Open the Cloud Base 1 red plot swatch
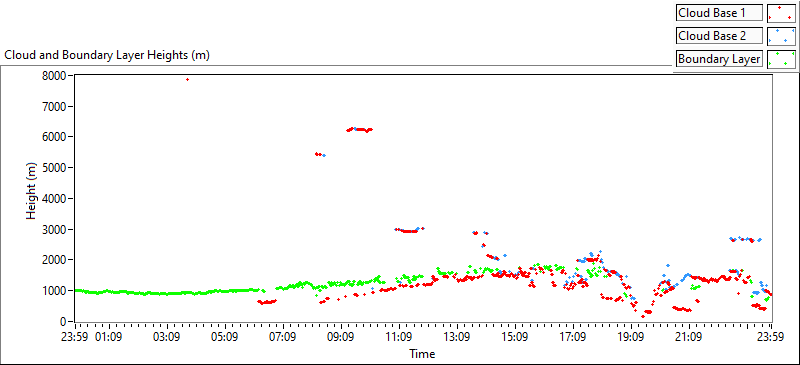This screenshot has width=800, height=365. tap(781, 13)
